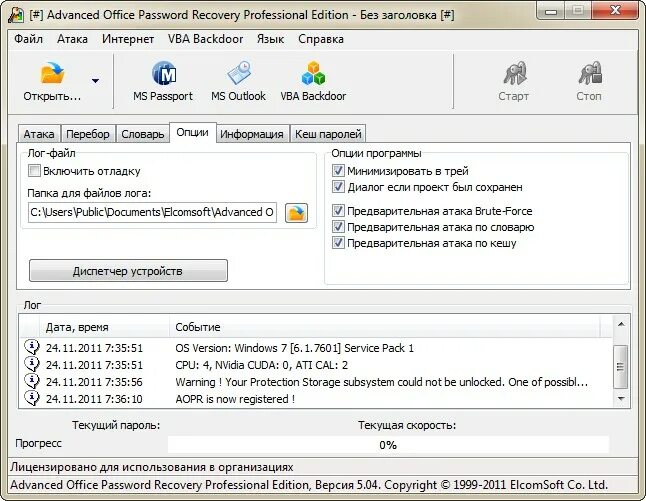Click the application icon in the title bar

[x=16, y=15]
